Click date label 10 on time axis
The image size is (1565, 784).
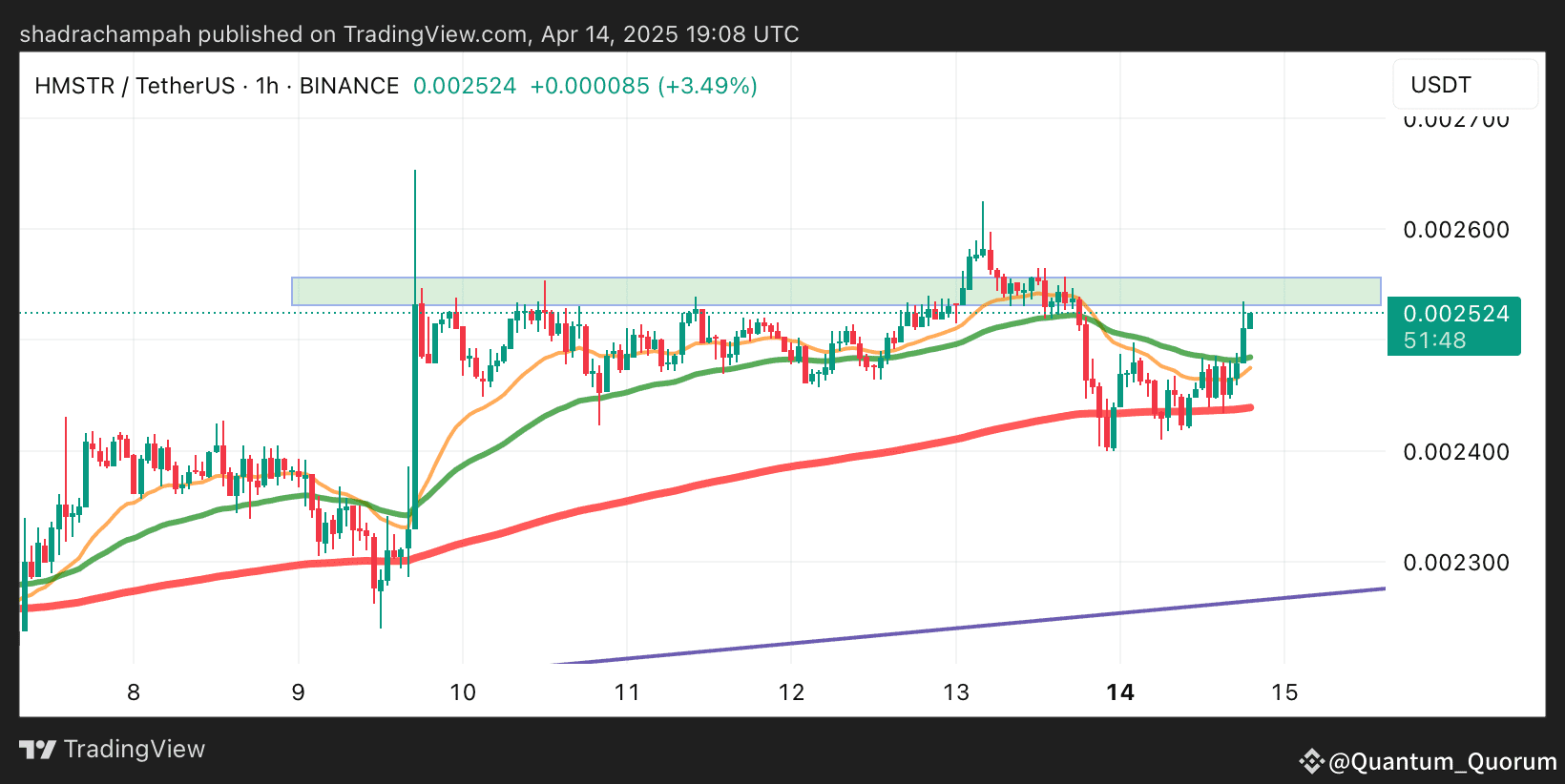[x=463, y=692]
